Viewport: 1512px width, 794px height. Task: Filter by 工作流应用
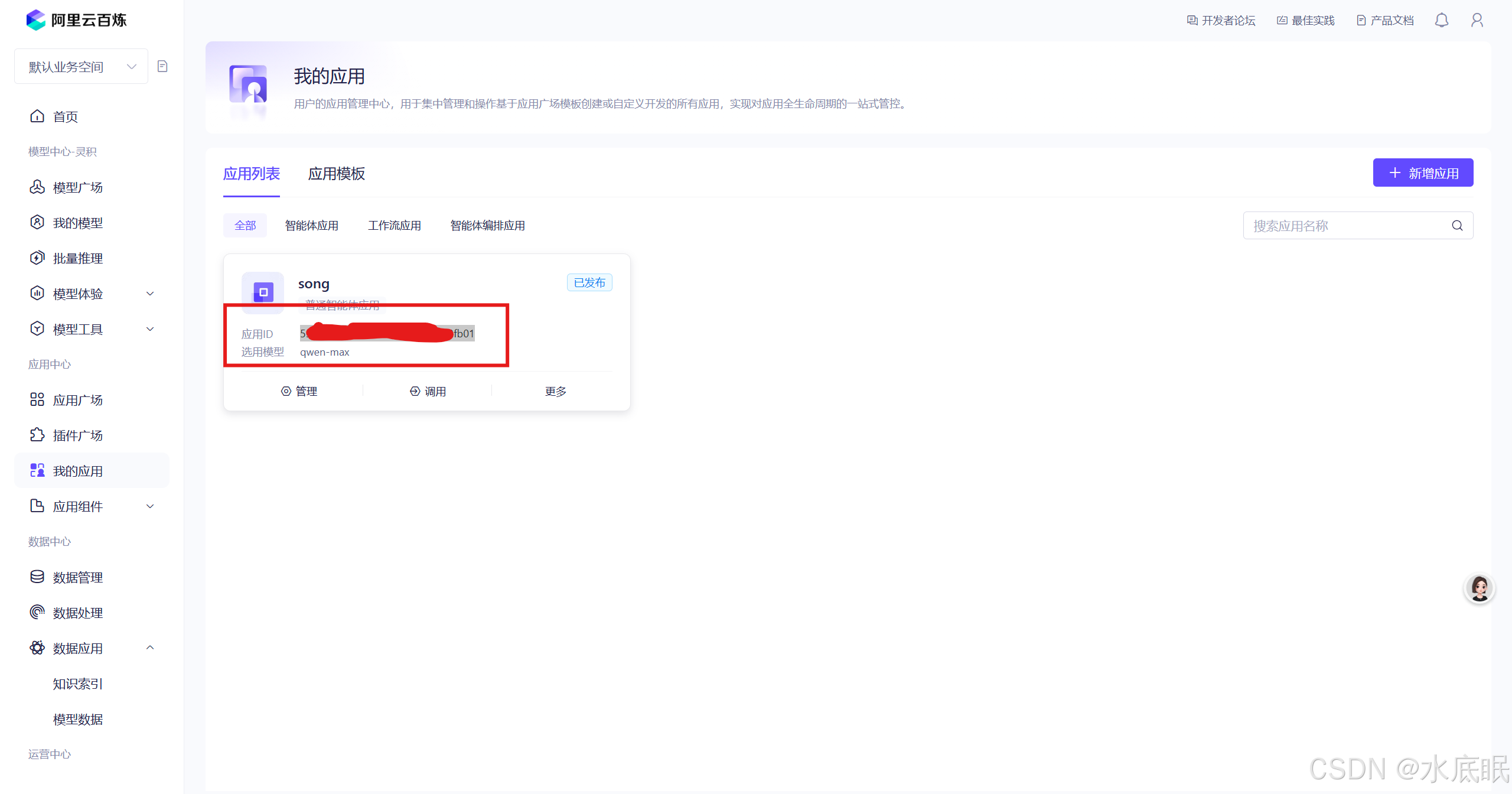394,226
